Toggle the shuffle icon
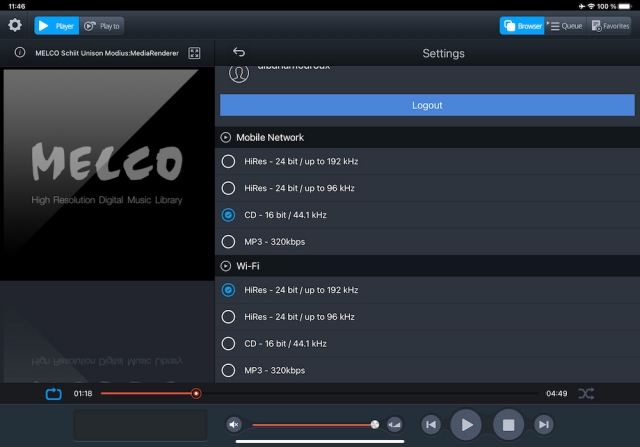Viewport: 640px width, 447px height. pos(586,394)
